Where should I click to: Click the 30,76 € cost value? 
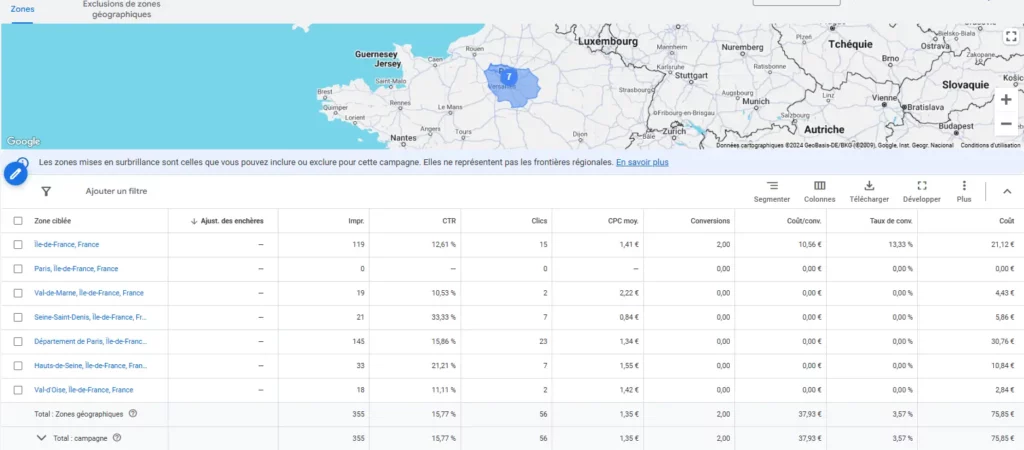click(1002, 341)
